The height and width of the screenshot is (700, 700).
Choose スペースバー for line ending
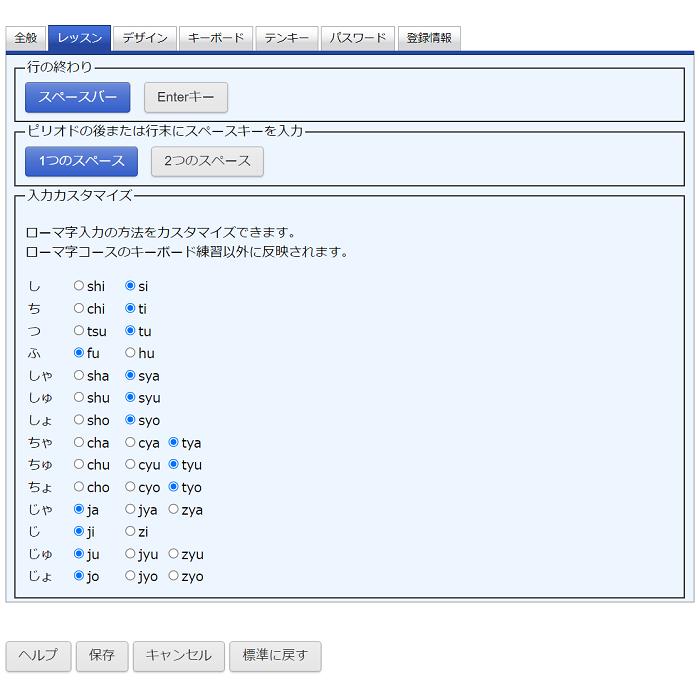point(78,97)
